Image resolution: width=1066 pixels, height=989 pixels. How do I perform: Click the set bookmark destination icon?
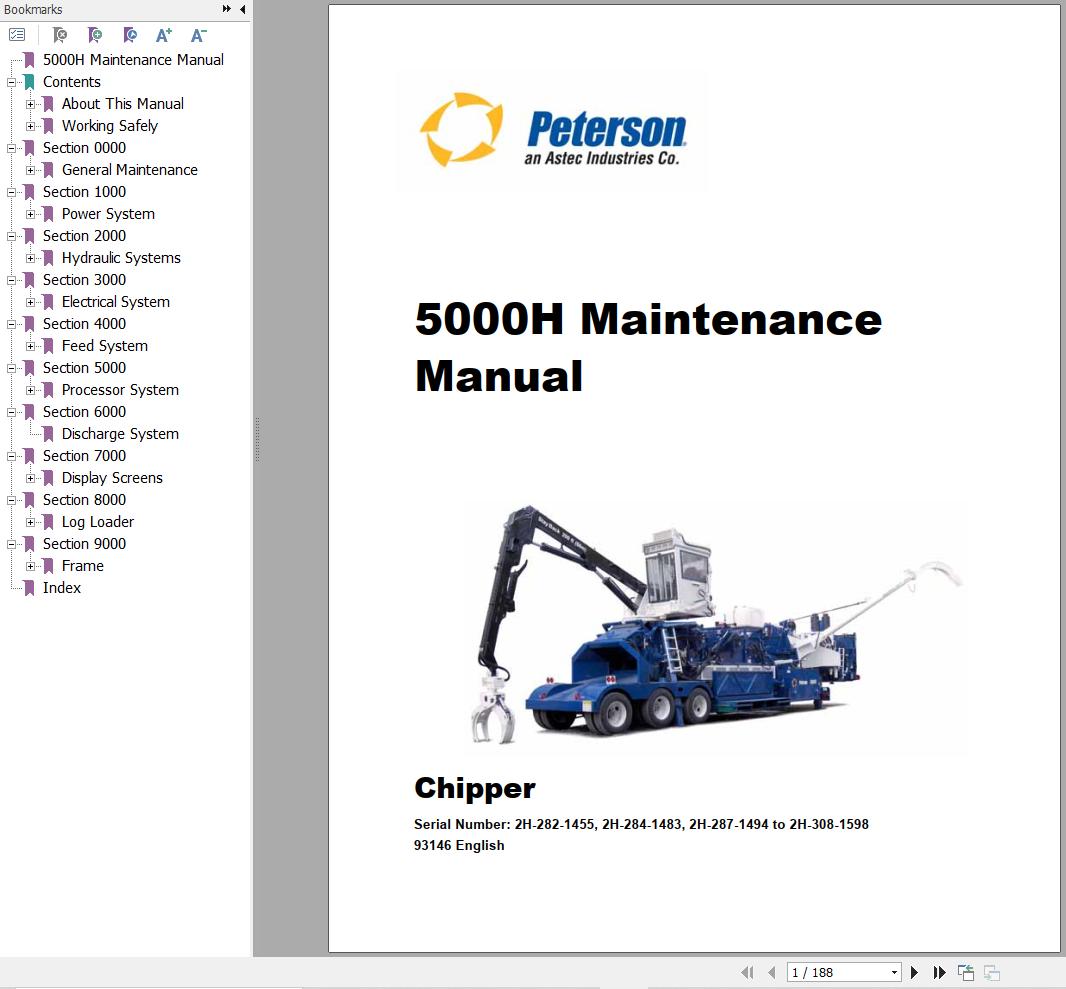coord(130,35)
